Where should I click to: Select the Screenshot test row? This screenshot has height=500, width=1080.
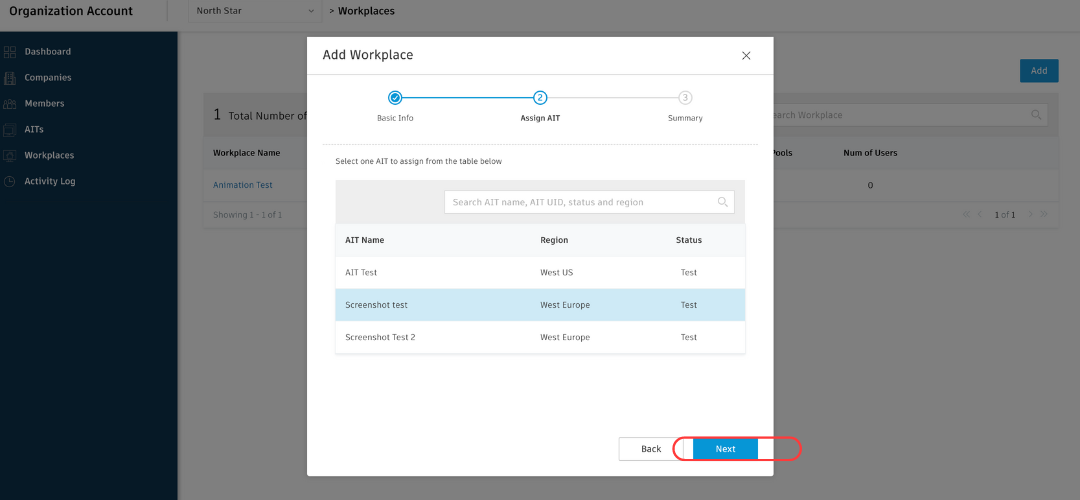(540, 305)
